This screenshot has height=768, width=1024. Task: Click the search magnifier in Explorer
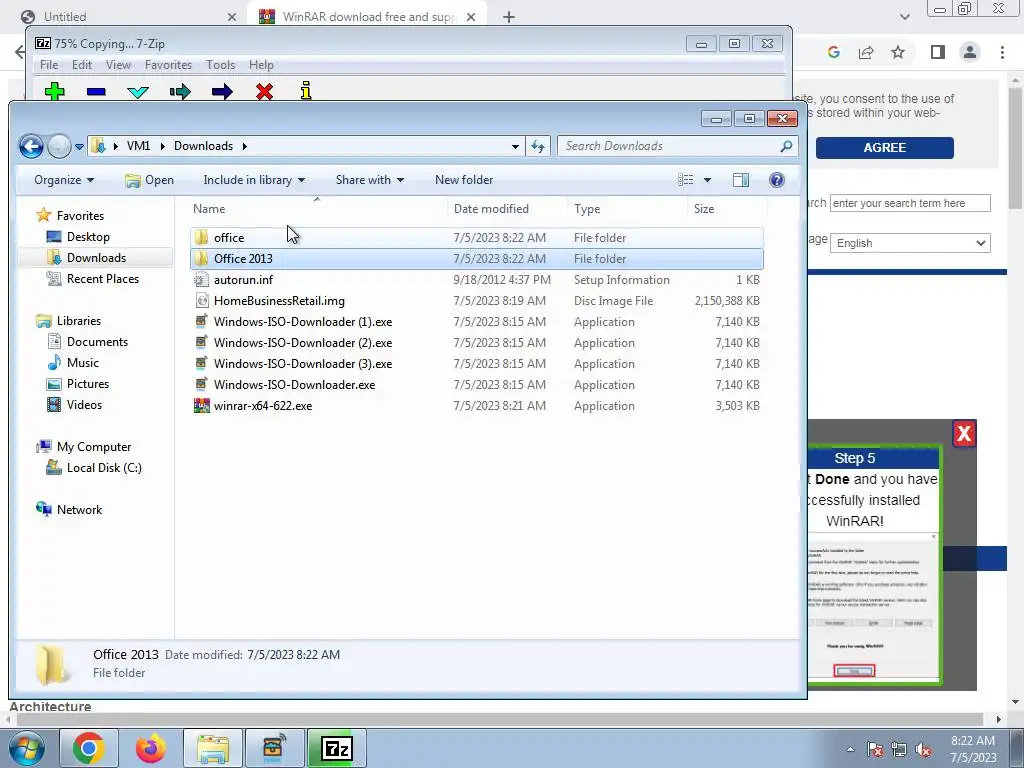[786, 146]
